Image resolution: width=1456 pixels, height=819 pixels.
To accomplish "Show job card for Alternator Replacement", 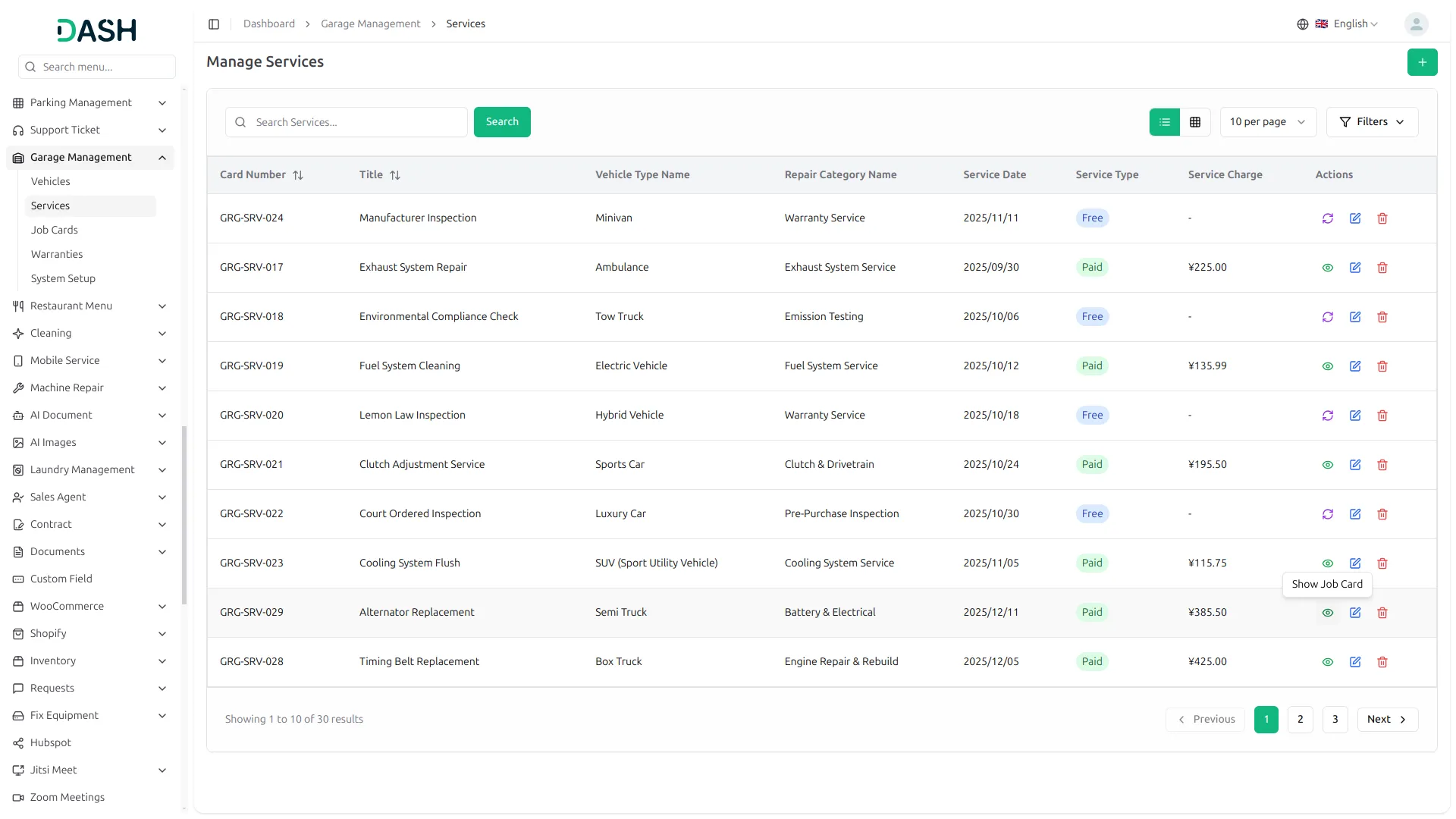I will pos(1327,613).
